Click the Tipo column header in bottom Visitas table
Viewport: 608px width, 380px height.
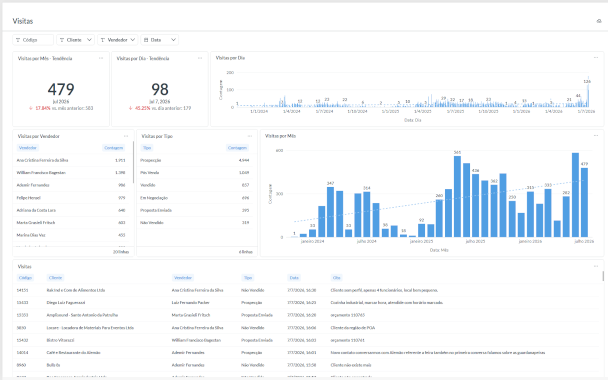coord(248,278)
